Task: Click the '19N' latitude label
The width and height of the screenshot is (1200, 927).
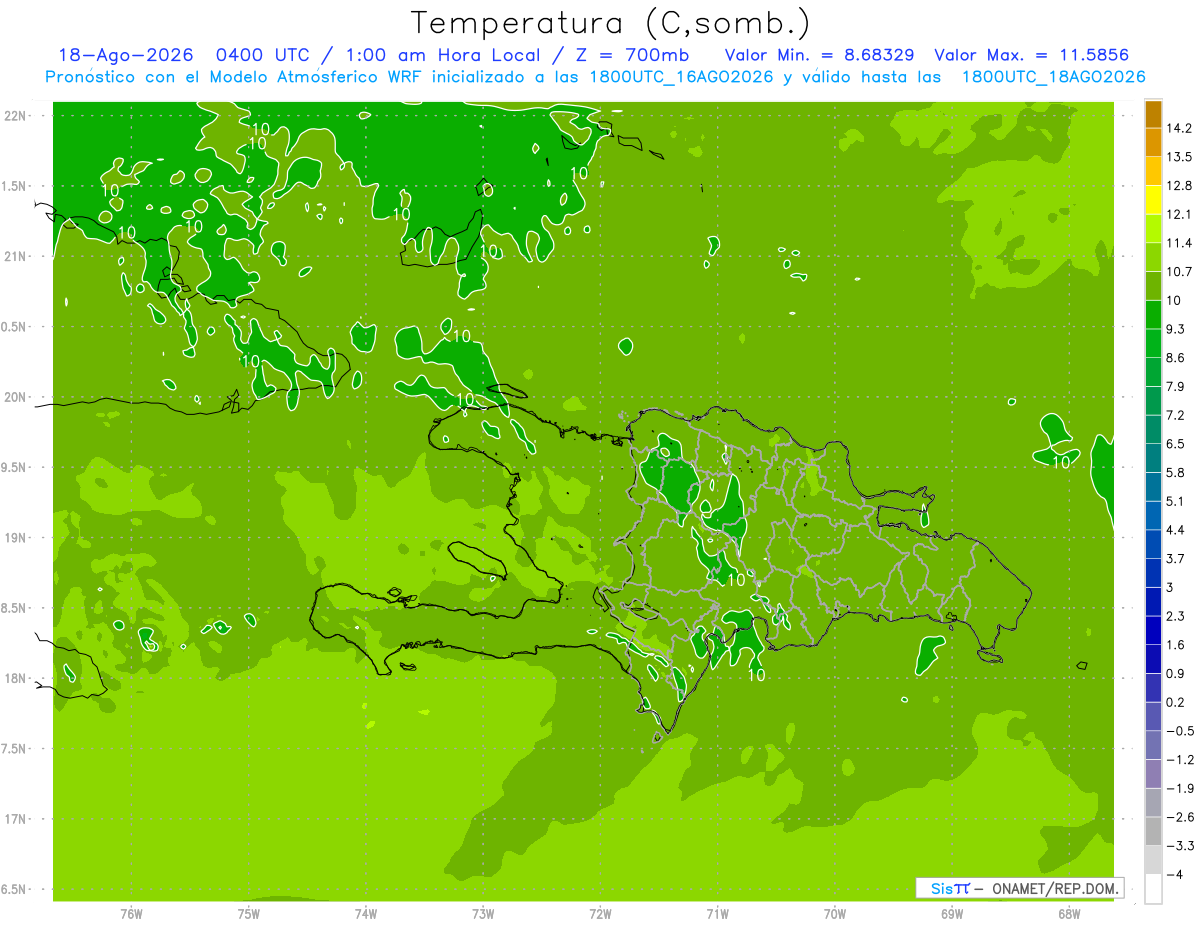Action: (x=17, y=538)
